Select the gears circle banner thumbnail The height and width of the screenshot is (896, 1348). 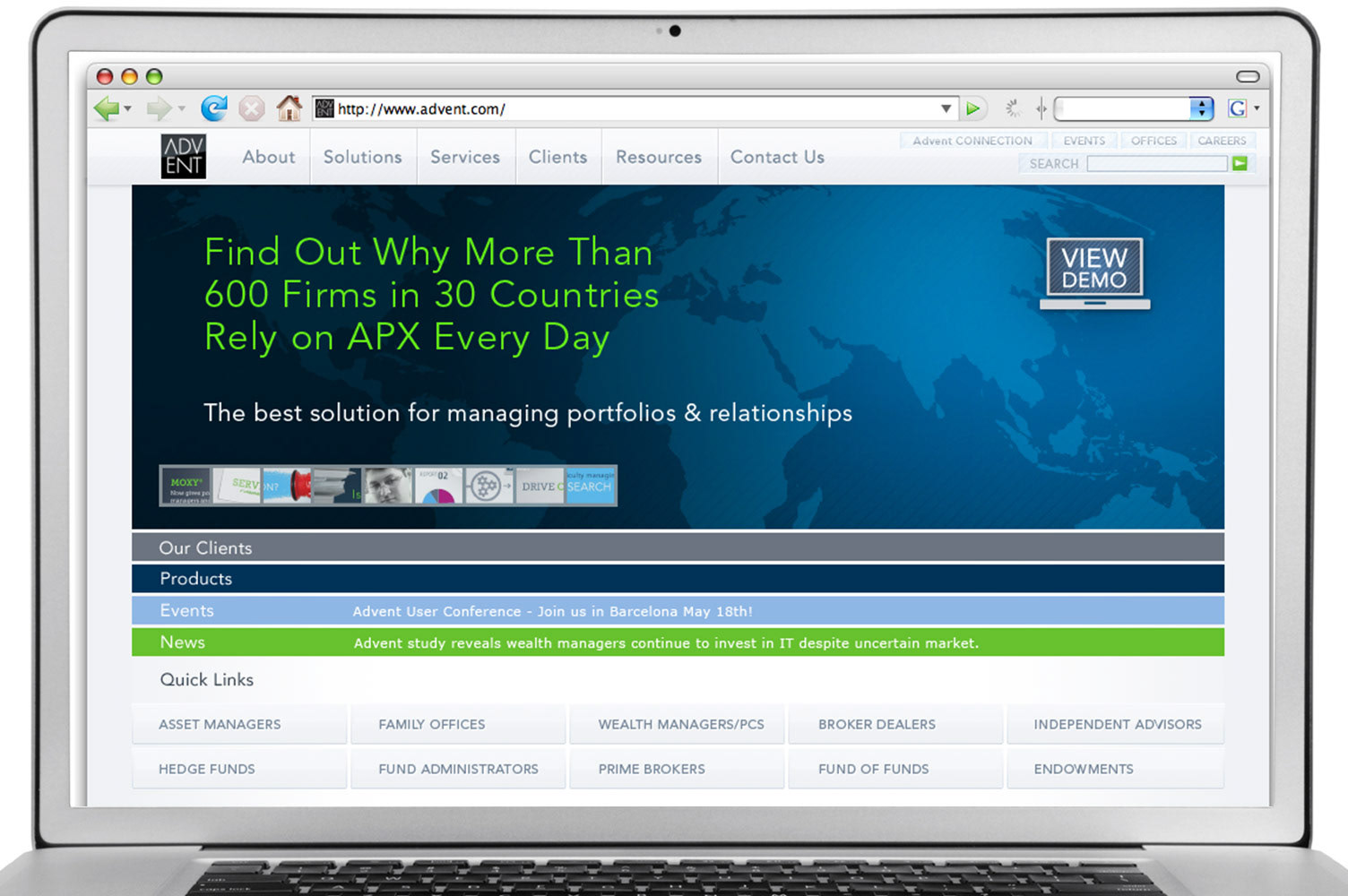click(489, 486)
